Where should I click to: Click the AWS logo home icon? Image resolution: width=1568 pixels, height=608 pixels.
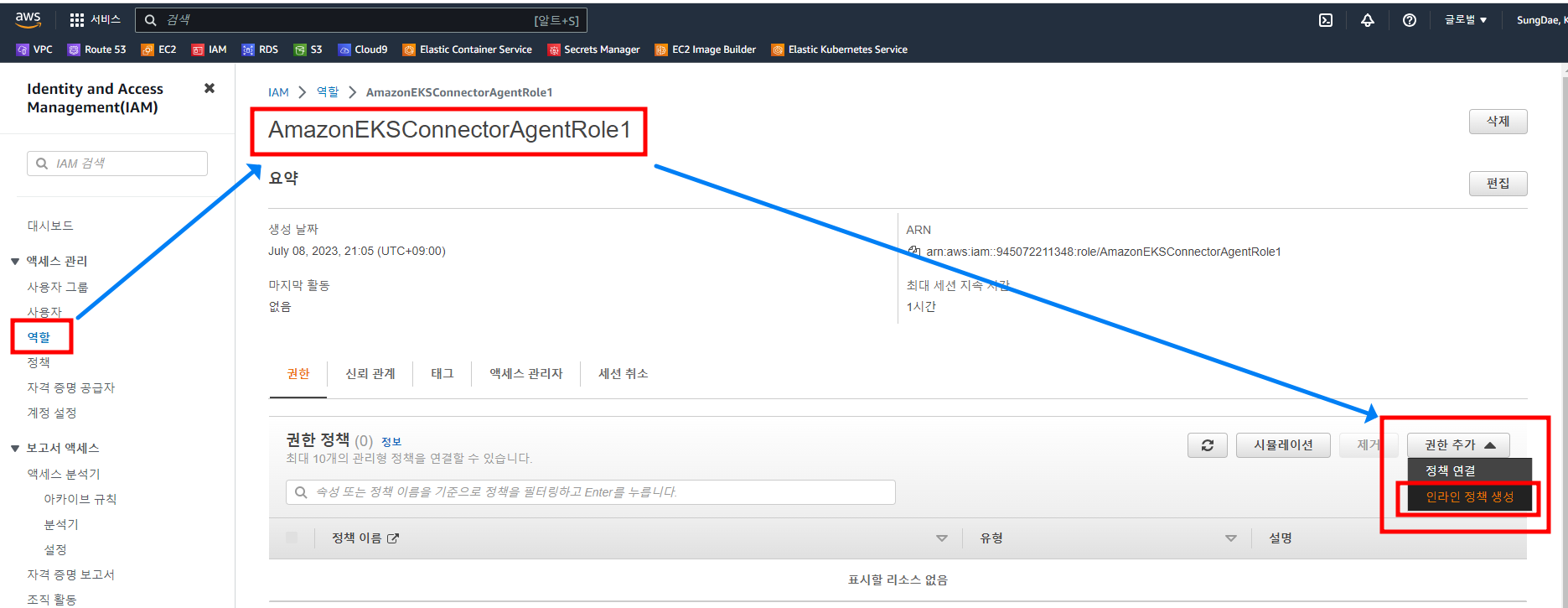click(28, 19)
